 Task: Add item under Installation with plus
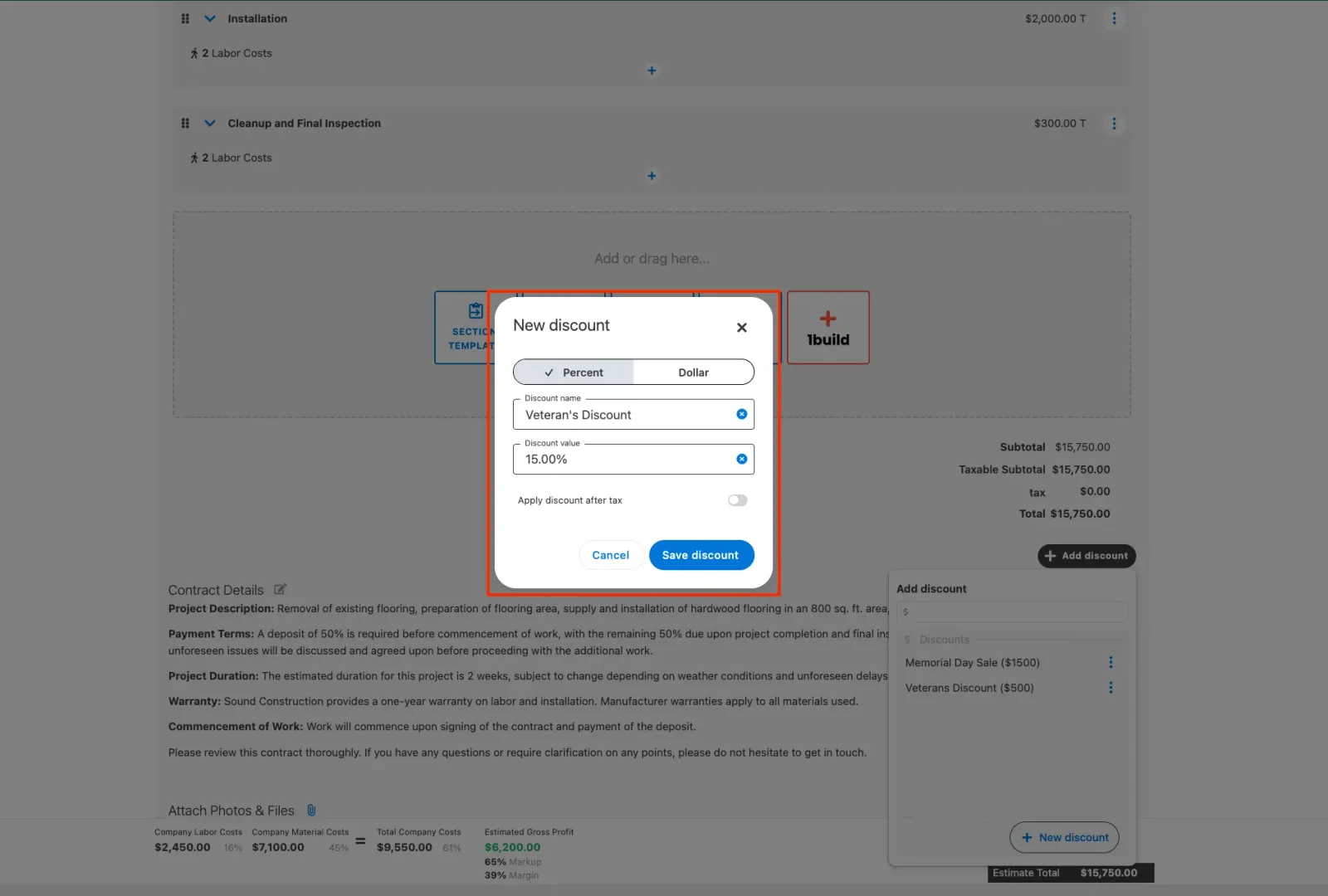pos(652,71)
